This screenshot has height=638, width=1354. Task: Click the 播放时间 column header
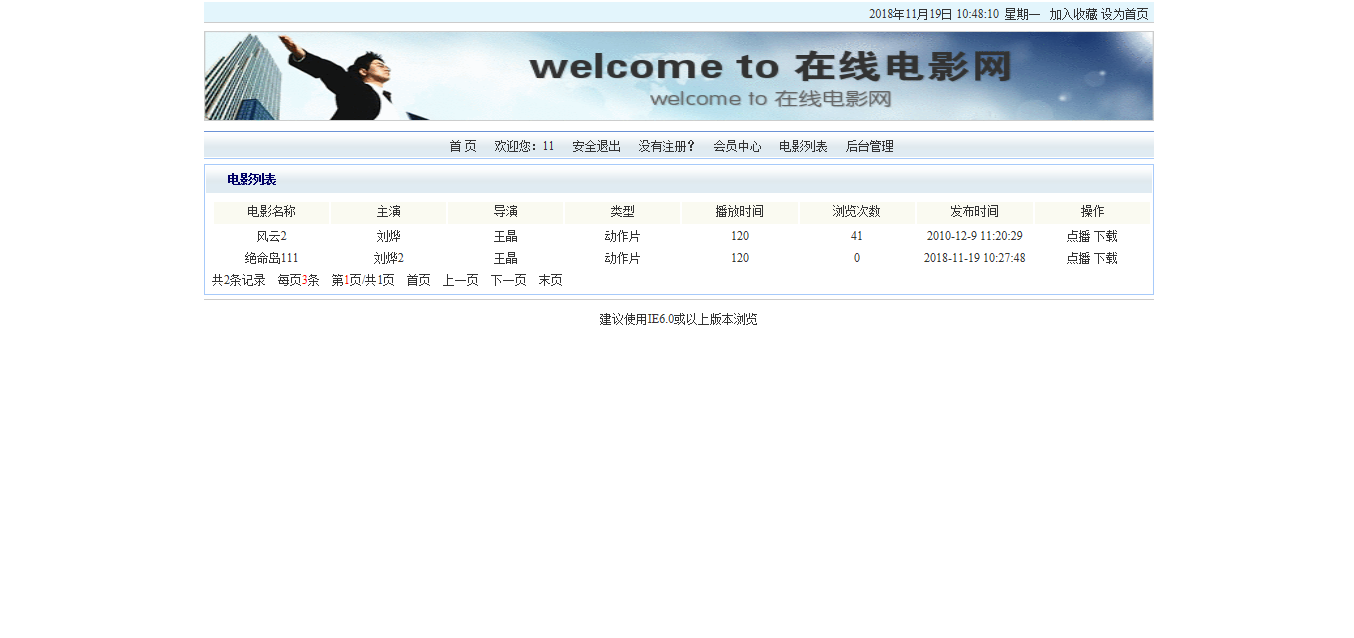[740, 212]
